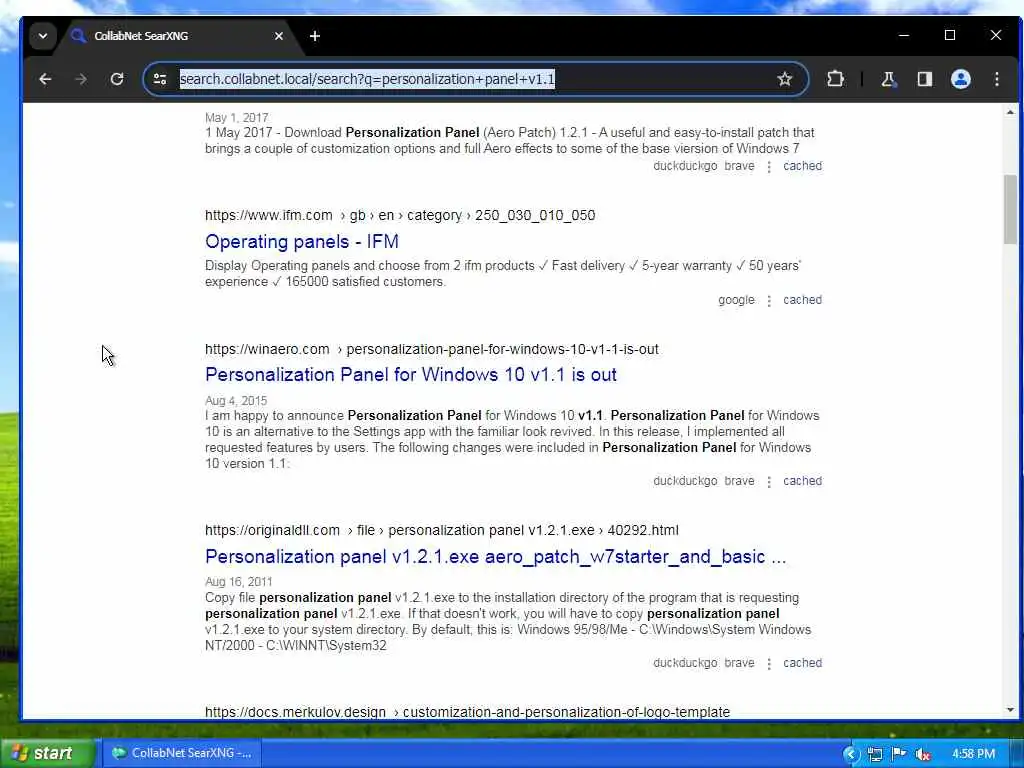
Task: Open options dots for winaero result
Action: pyautogui.click(x=769, y=481)
